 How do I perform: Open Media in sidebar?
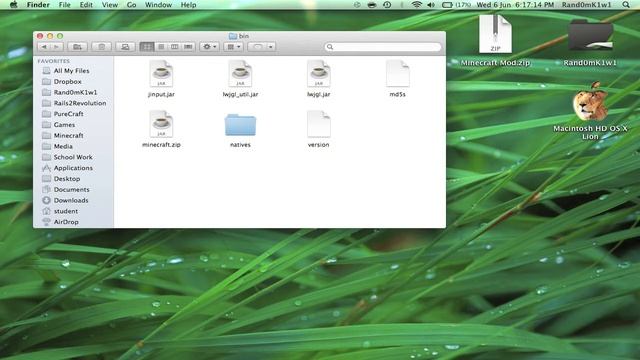63,147
